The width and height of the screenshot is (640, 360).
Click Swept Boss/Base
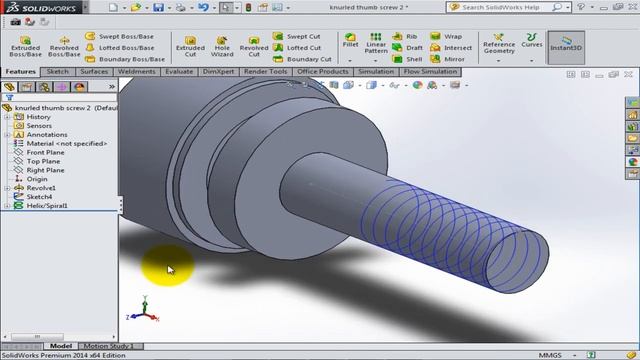click(119, 36)
